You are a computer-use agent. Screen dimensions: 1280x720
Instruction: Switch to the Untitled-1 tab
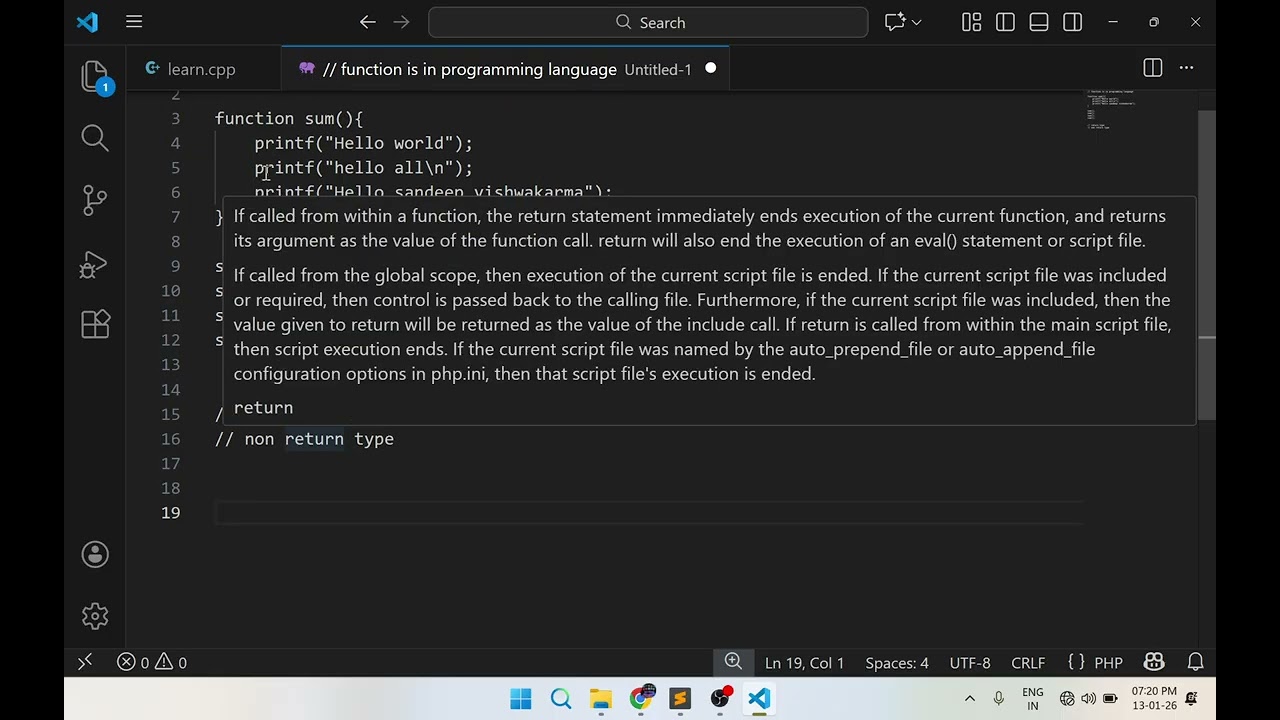(x=507, y=69)
